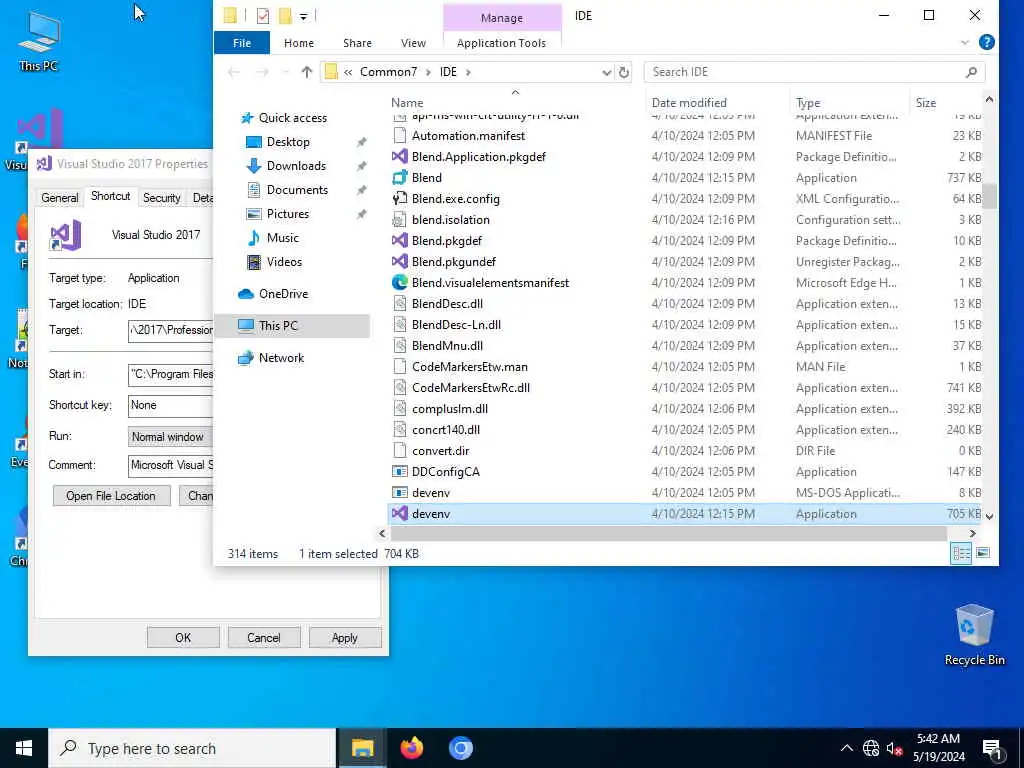Sort by Name column header

(516, 103)
